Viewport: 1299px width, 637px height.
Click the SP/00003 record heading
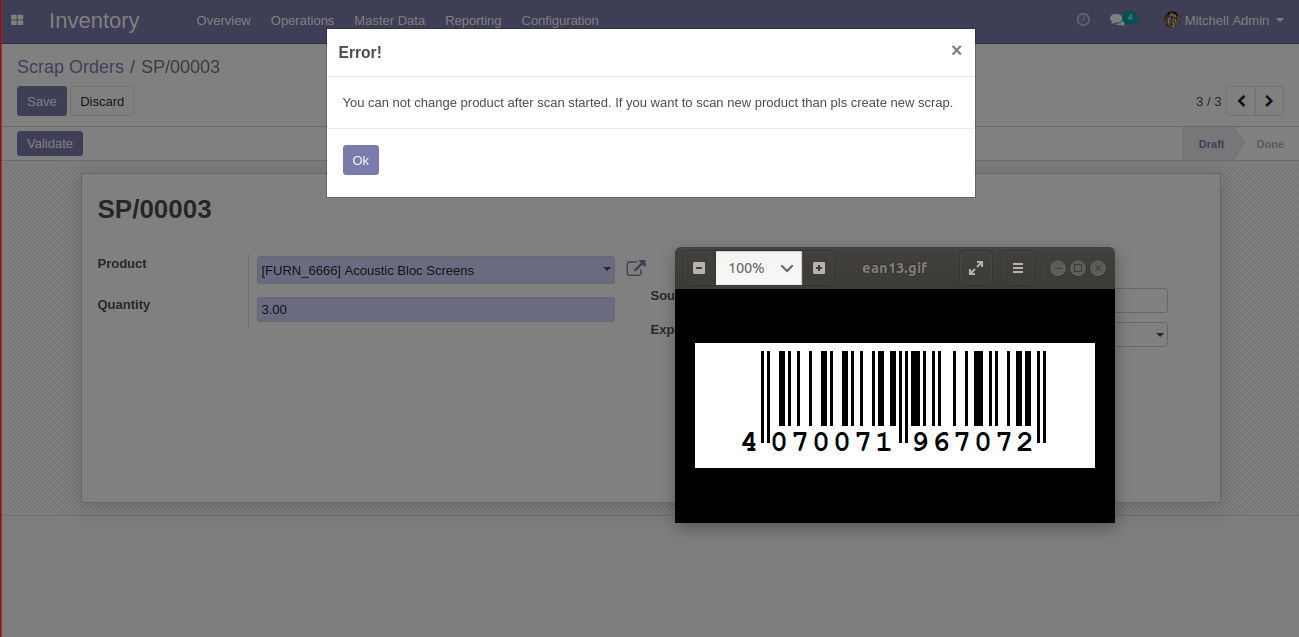155,209
